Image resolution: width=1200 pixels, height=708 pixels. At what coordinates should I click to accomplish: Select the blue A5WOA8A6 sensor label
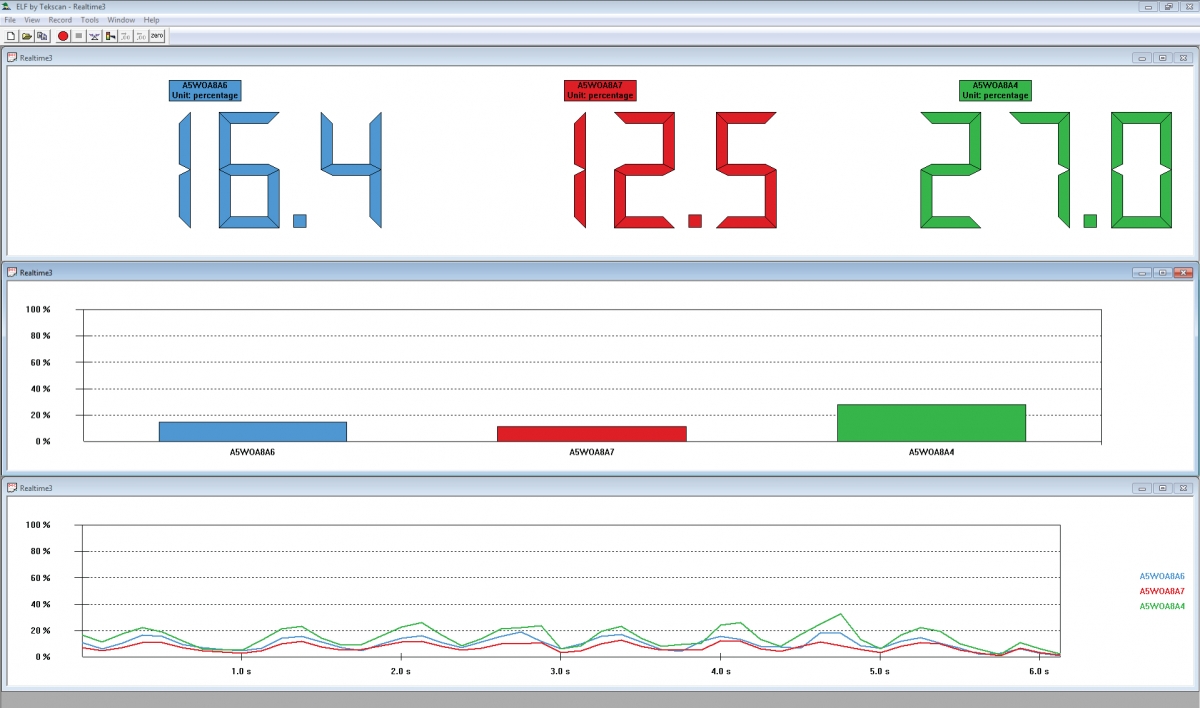205,90
